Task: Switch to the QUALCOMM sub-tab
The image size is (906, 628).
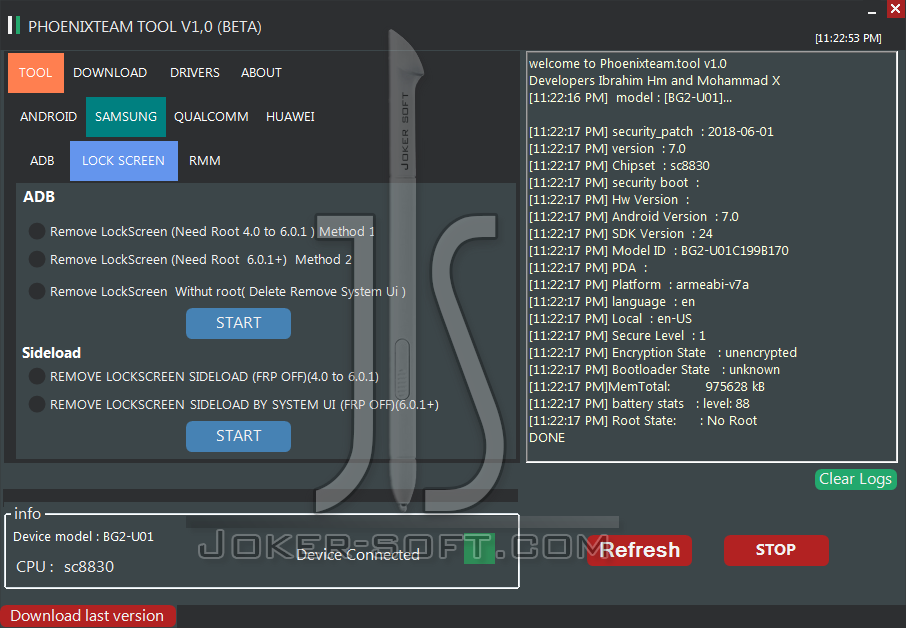Action: (x=211, y=117)
